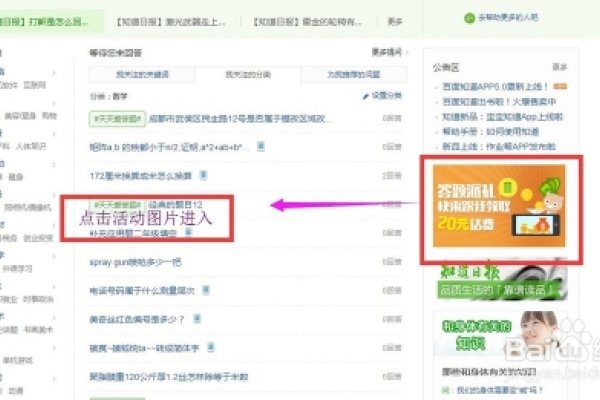Viewport: 600px width, 400px height.
Task: Click green hashtag tag on first question
Action: [x=117, y=119]
